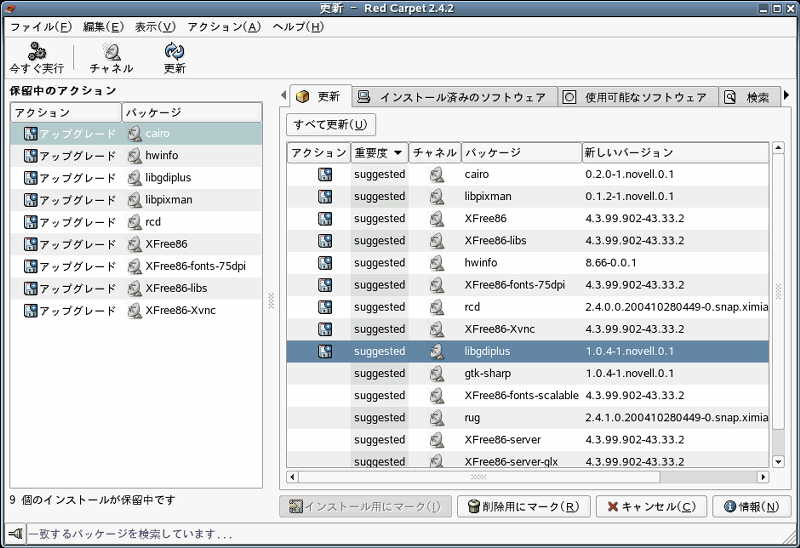This screenshot has height=548, width=800.
Task: Click upgrade icon for hwinfo pending action
Action: point(31,156)
